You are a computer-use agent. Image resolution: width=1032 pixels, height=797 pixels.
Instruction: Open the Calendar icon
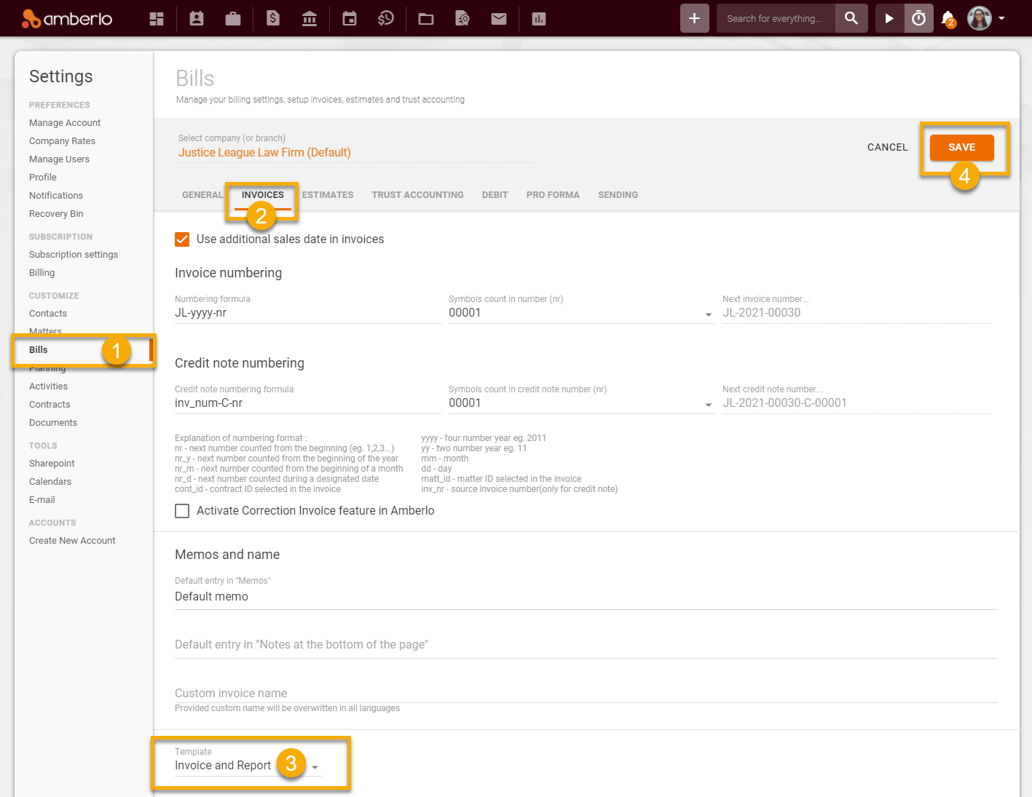click(349, 18)
